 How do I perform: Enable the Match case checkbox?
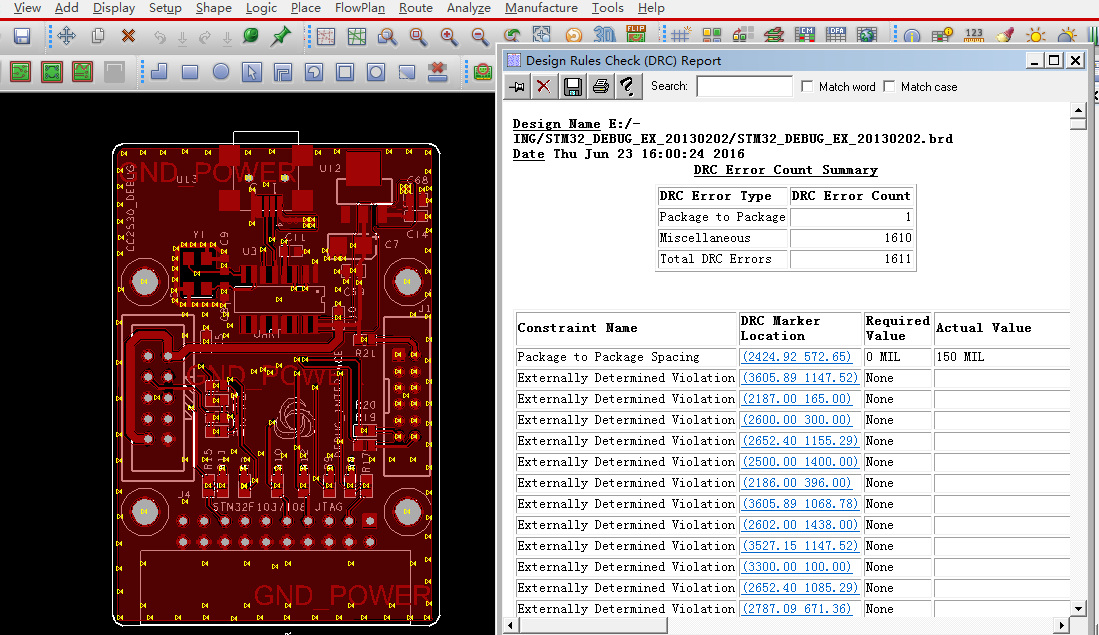point(890,87)
